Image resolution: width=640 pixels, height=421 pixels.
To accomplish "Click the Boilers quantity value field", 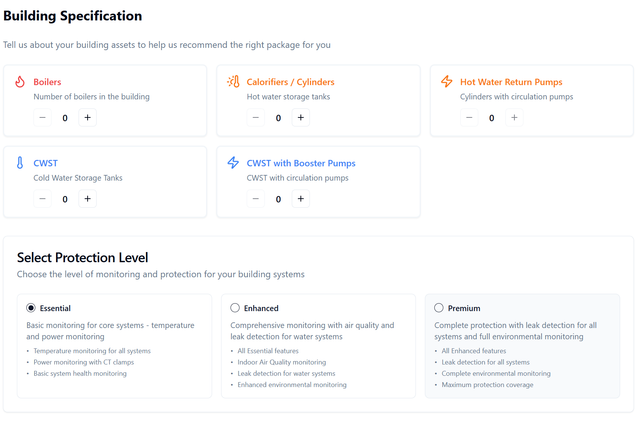I will coord(65,118).
